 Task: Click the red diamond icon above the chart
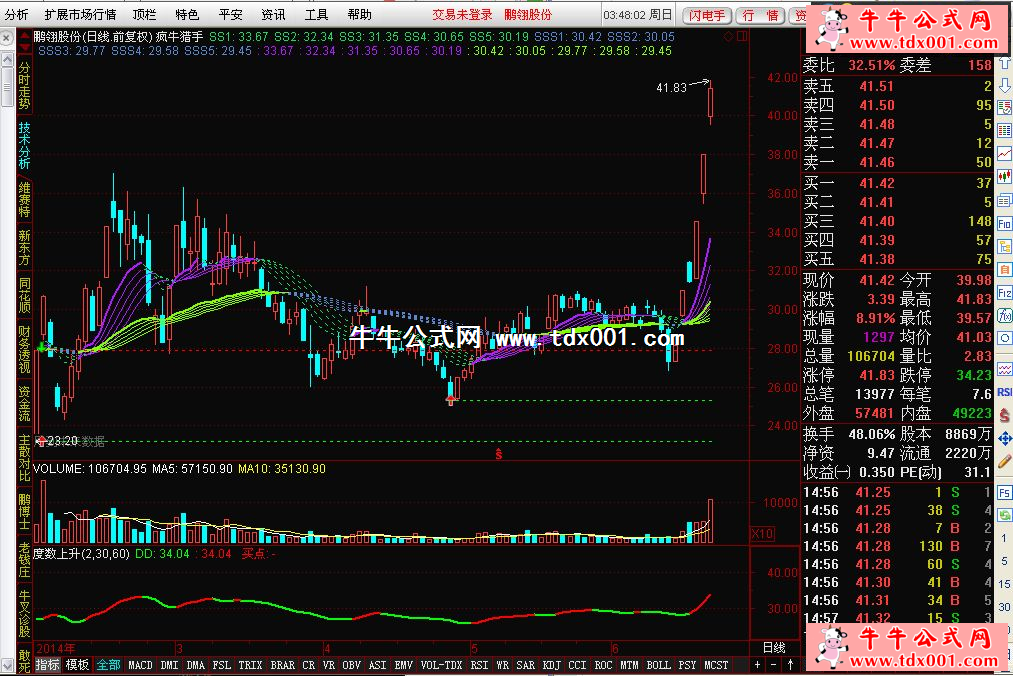[x=728, y=37]
